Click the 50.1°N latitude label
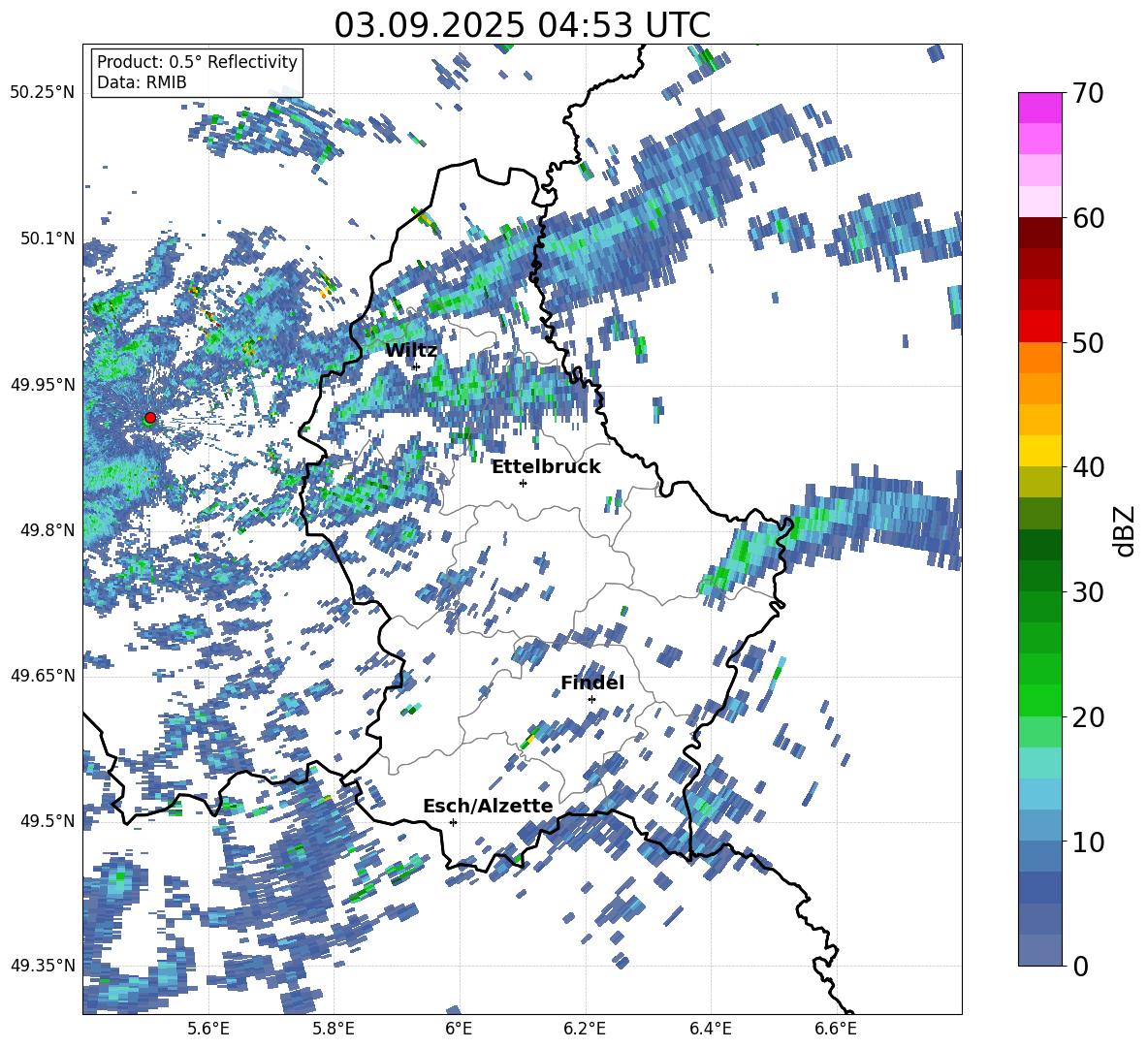Viewport: 1148px width, 1048px height. click(x=47, y=238)
